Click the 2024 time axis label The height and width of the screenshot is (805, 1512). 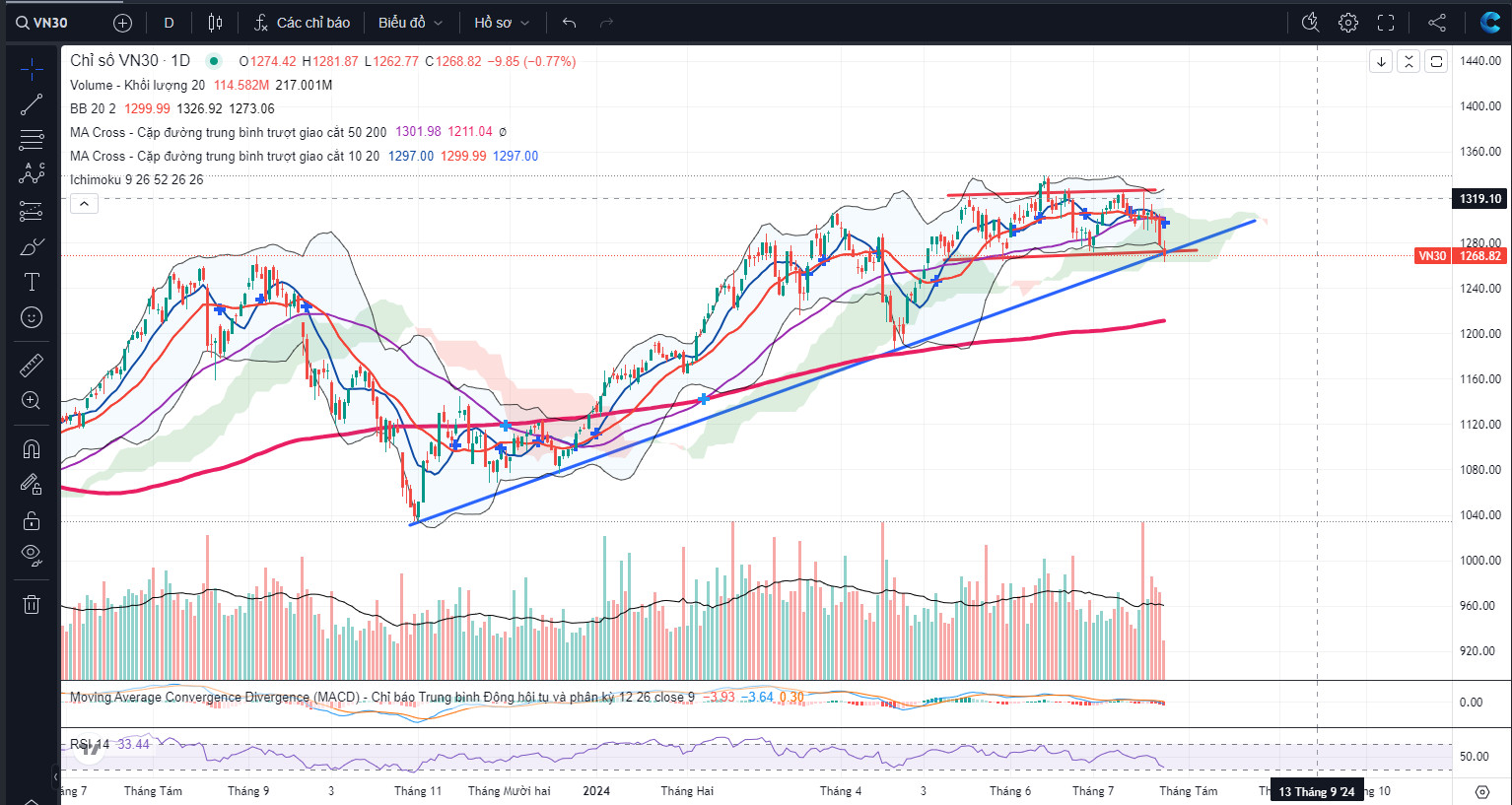pyautogui.click(x=596, y=791)
